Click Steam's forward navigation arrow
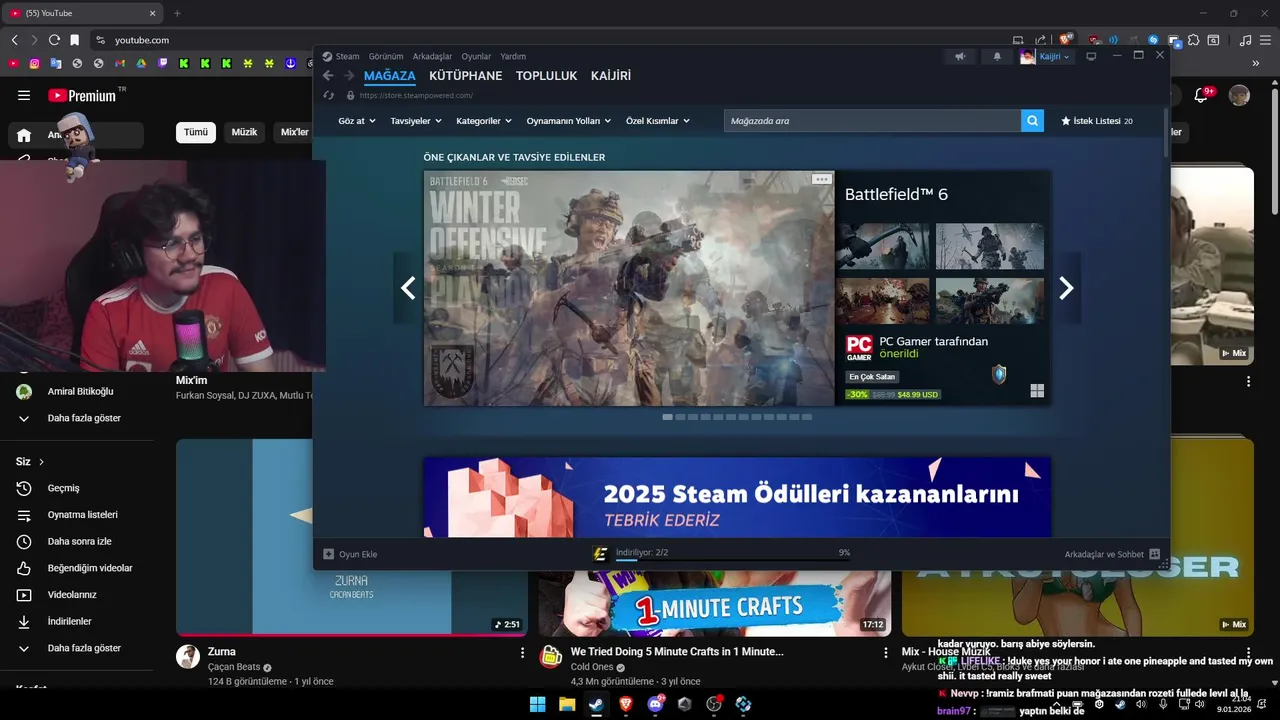Viewport: 1280px width, 720px height. pyautogui.click(x=349, y=76)
